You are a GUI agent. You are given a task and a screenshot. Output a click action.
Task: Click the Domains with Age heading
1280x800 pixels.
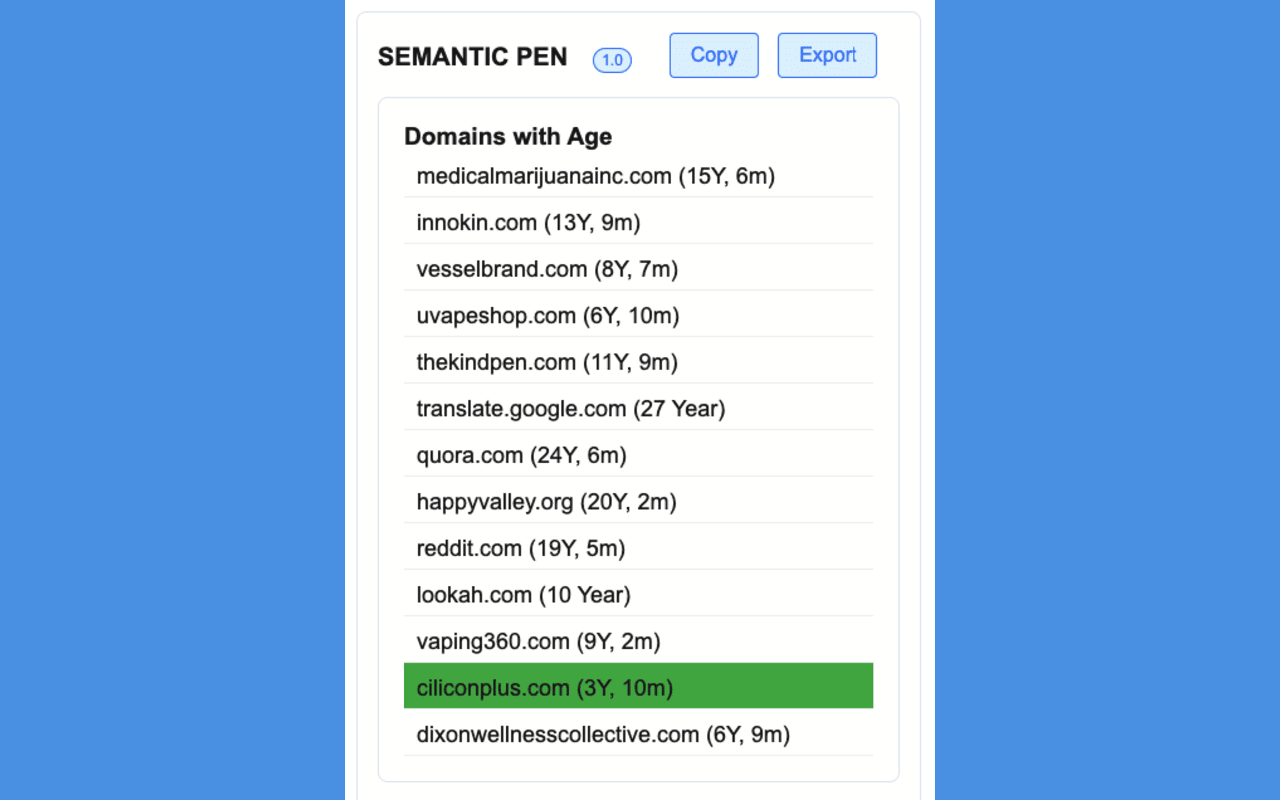tap(508, 136)
